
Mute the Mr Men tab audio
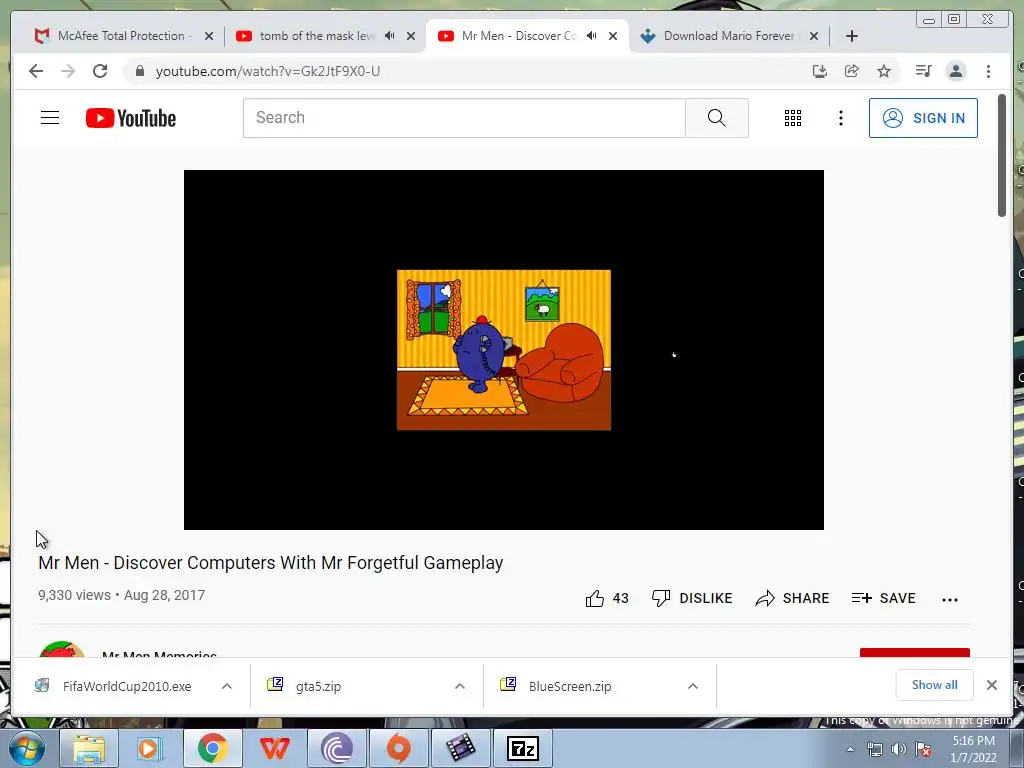click(591, 36)
